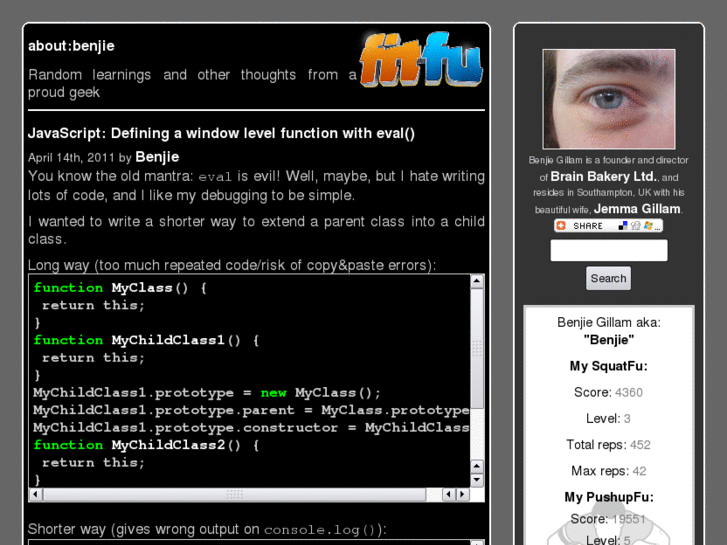Open the Brain Bakery Ltd. link
This screenshot has height=545, width=727.
(x=605, y=177)
